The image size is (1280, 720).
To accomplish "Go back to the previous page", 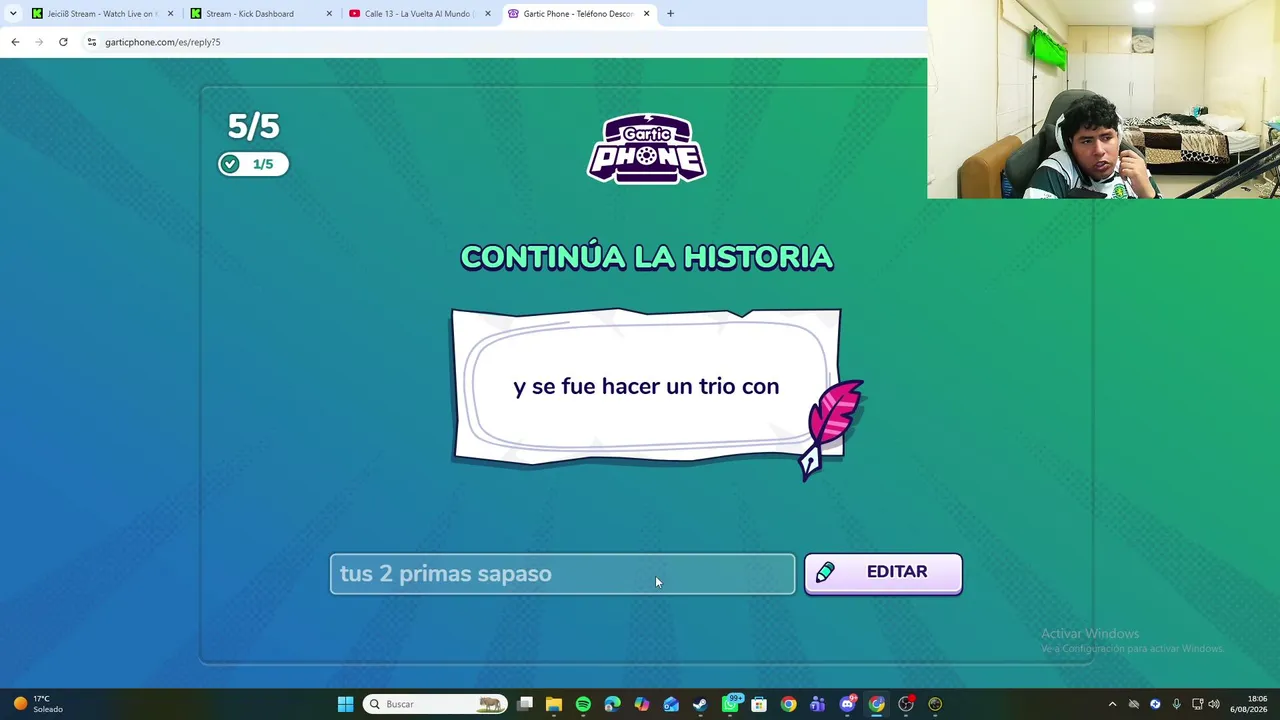I will [15, 42].
